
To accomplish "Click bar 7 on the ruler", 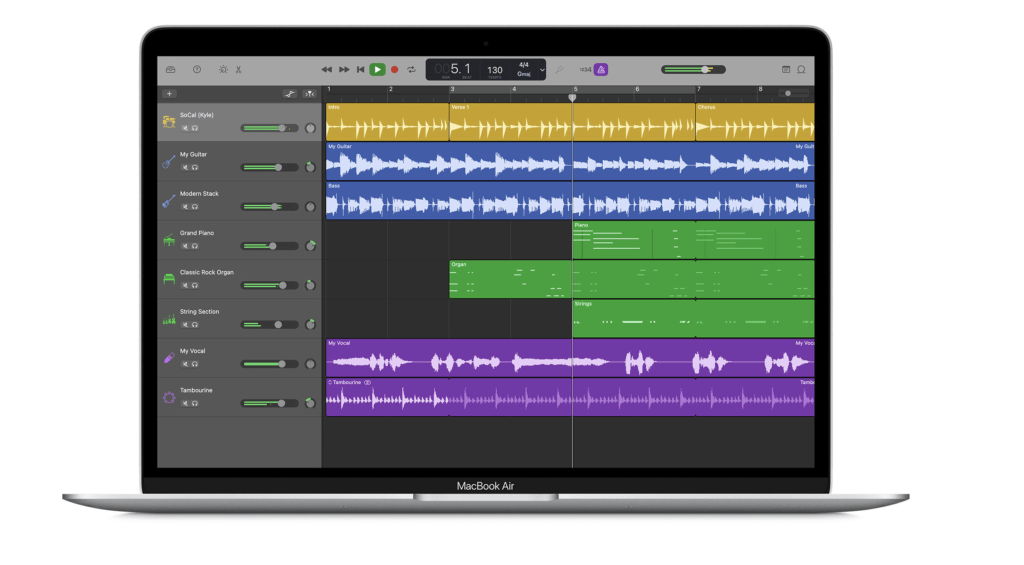I will tap(699, 89).
